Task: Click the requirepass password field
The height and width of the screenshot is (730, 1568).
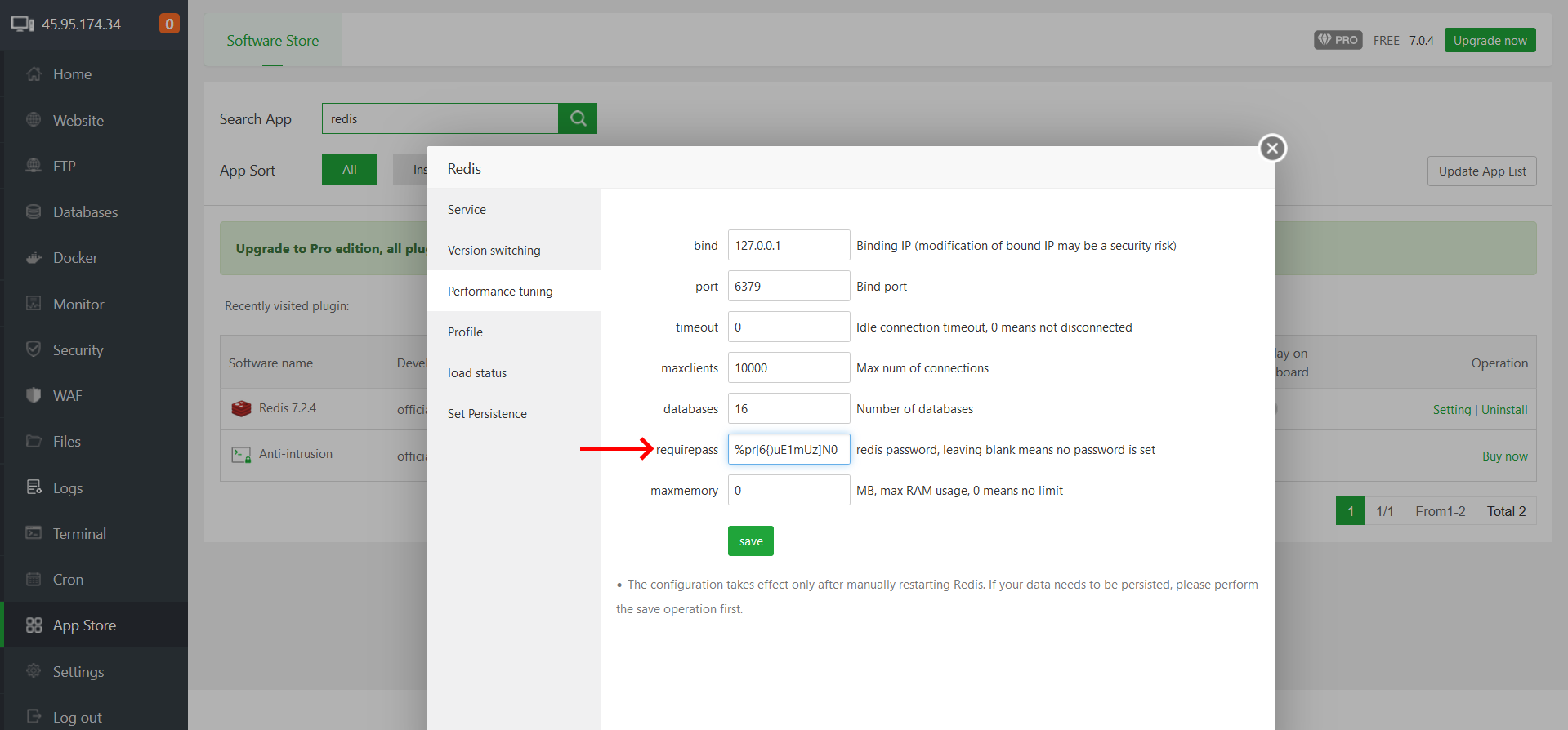Action: coord(788,449)
